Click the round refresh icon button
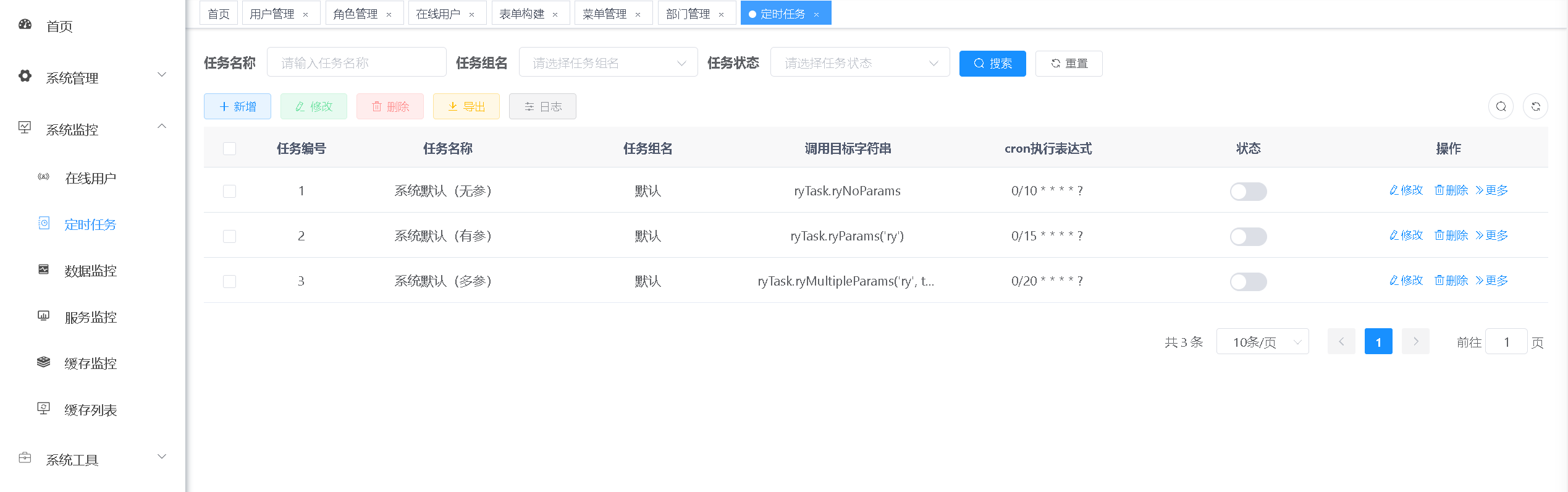1568x492 pixels. 1535,106
